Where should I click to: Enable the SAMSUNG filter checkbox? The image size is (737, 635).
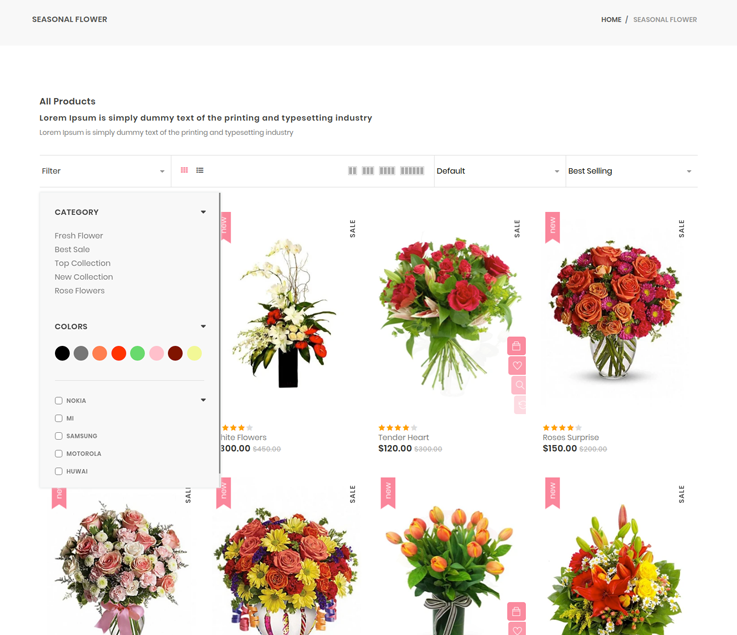click(59, 436)
